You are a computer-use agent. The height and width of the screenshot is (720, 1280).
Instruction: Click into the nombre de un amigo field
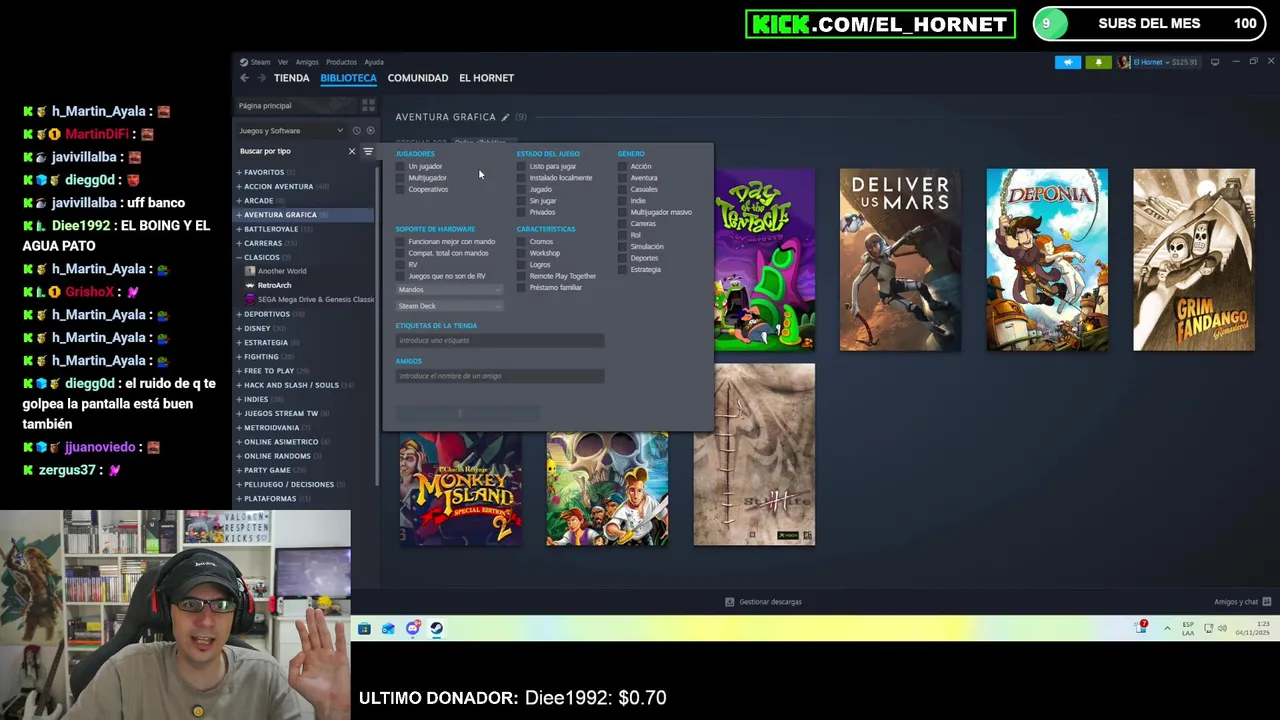point(500,376)
